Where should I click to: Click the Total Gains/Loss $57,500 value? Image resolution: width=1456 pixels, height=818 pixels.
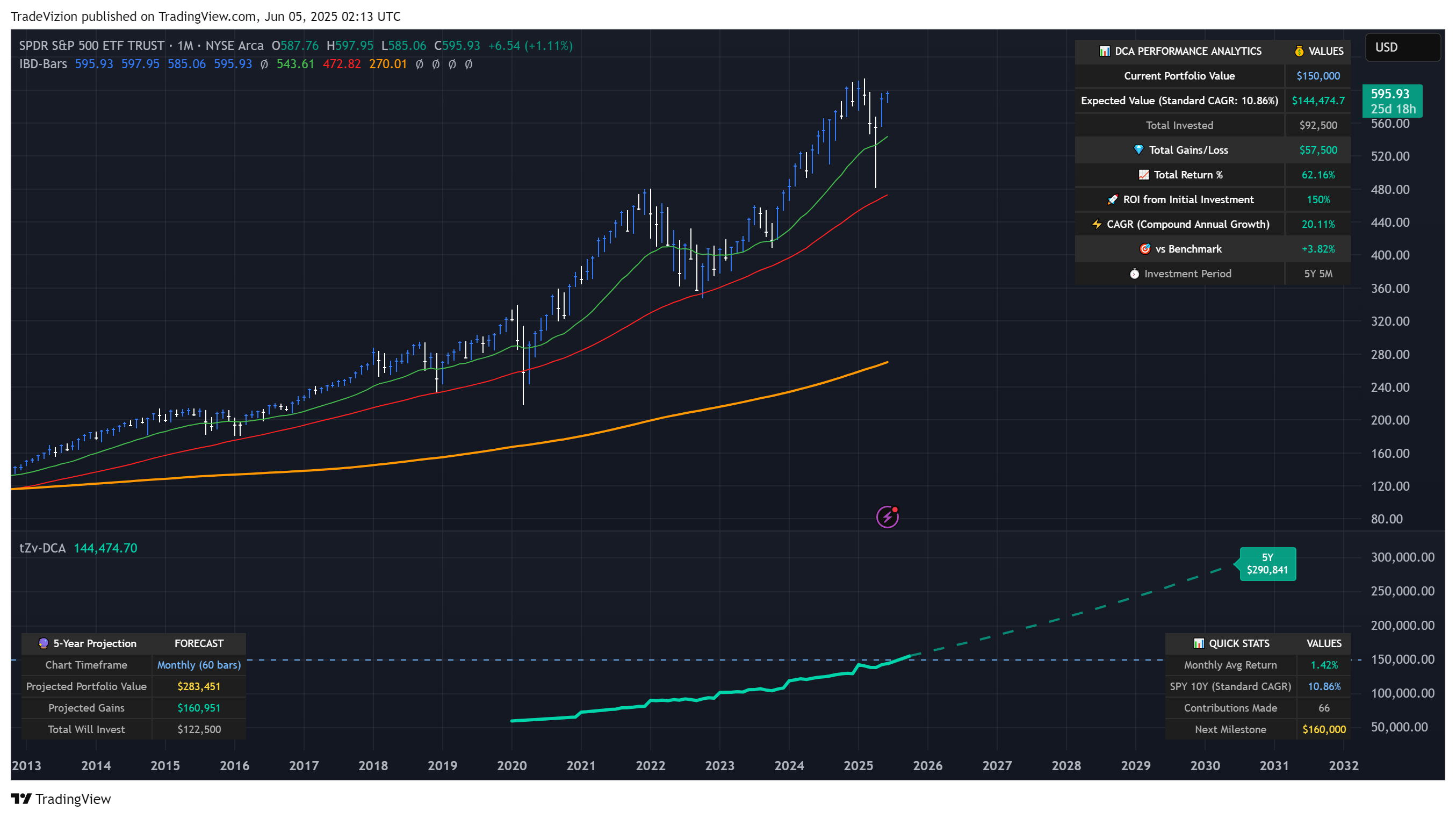coord(1317,150)
